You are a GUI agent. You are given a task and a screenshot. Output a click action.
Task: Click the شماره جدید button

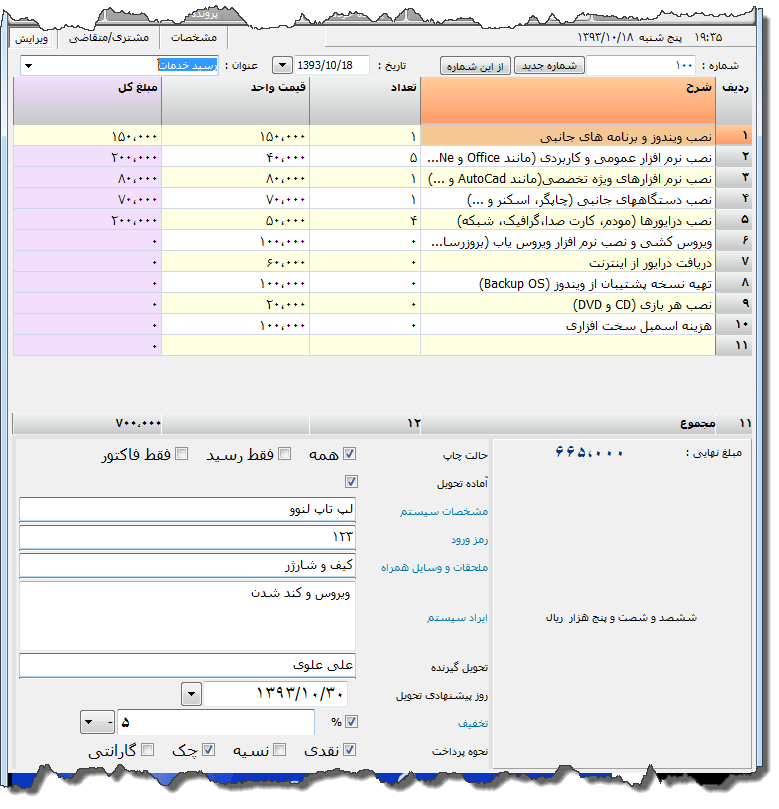click(x=549, y=66)
